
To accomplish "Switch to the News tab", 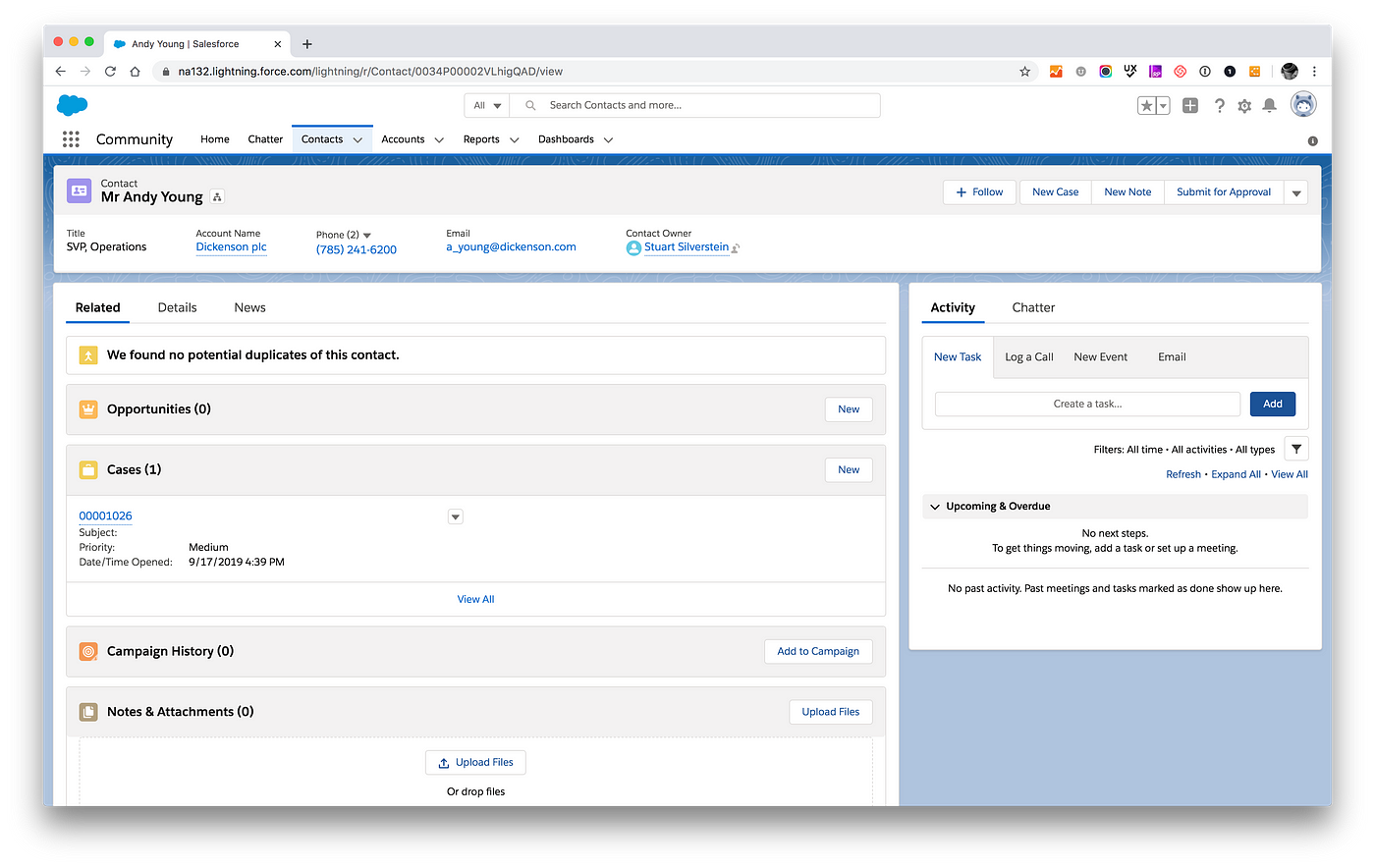I will (x=249, y=307).
